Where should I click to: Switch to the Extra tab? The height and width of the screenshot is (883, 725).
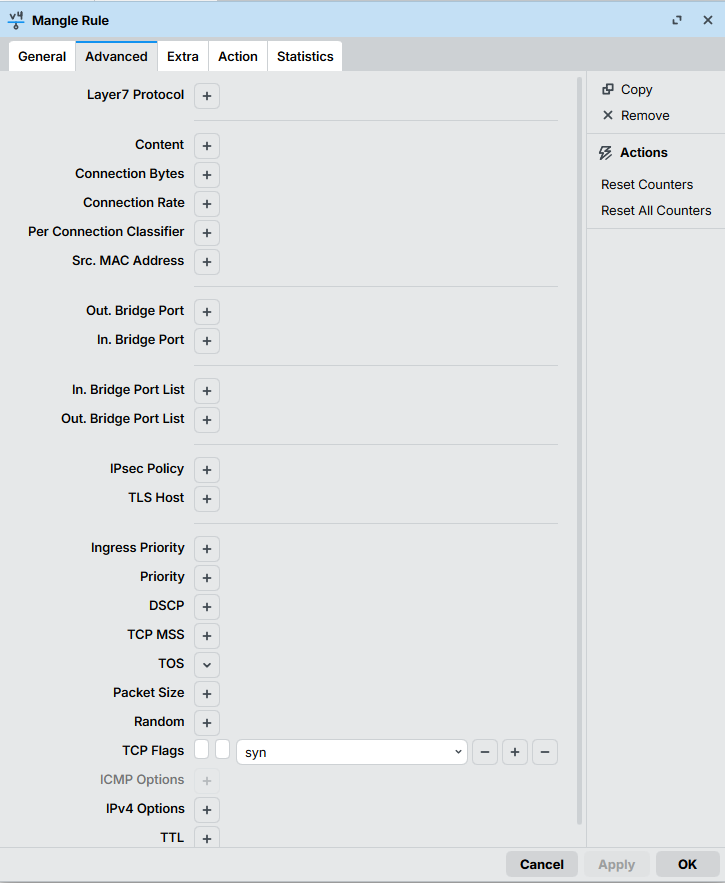pyautogui.click(x=183, y=57)
